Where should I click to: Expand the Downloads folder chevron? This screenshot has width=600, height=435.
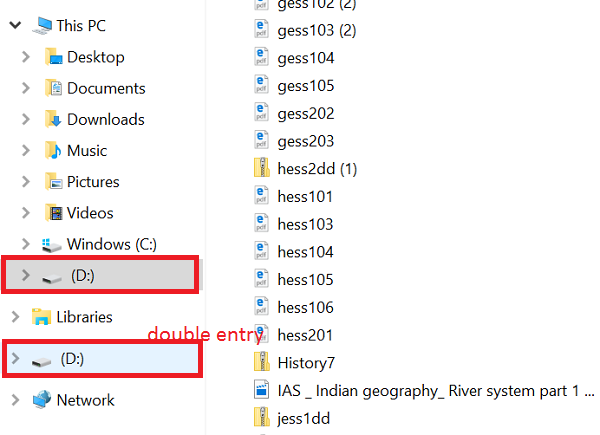[x=26, y=119]
